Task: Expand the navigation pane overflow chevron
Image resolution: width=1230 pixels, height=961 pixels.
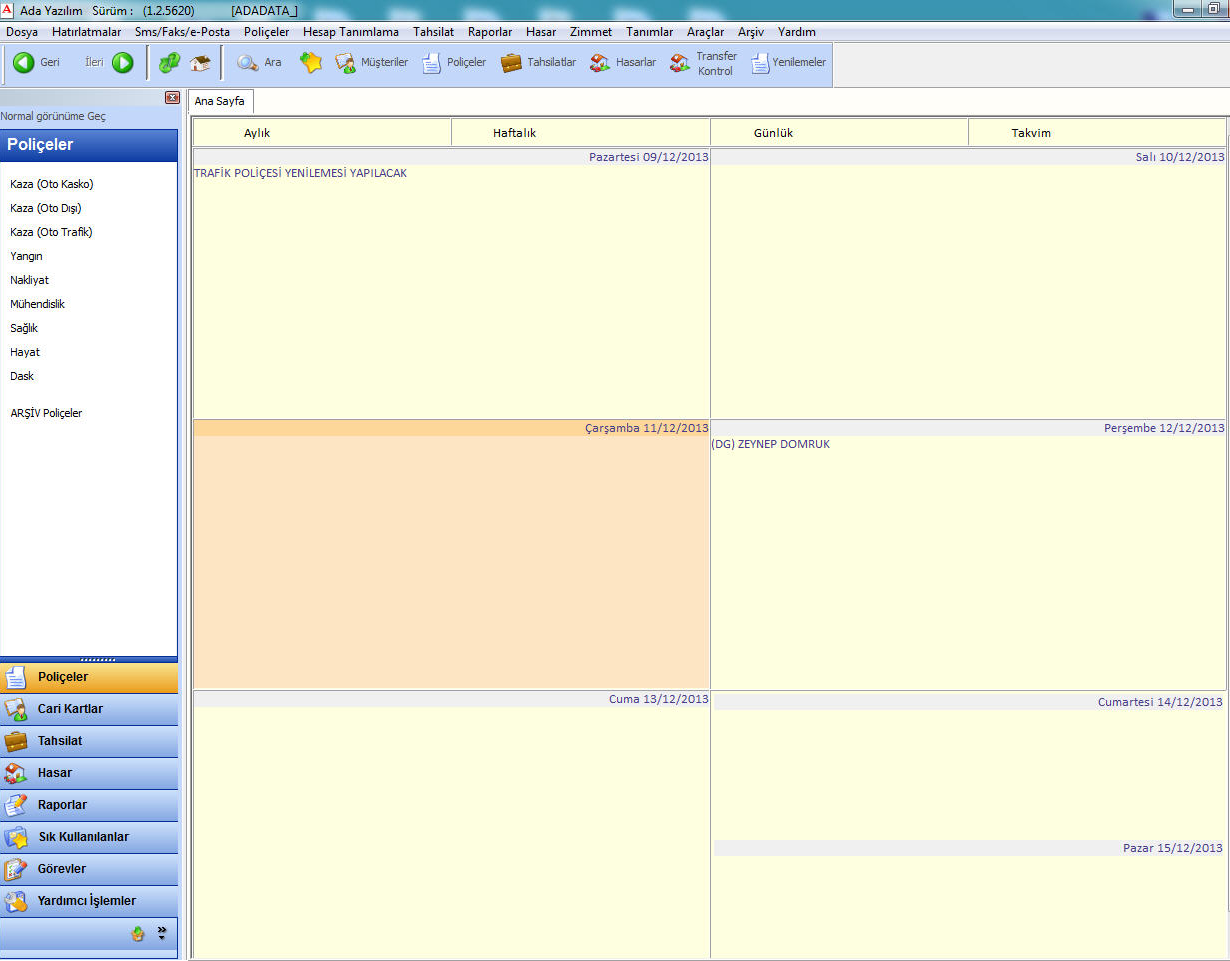Action: coord(162,933)
